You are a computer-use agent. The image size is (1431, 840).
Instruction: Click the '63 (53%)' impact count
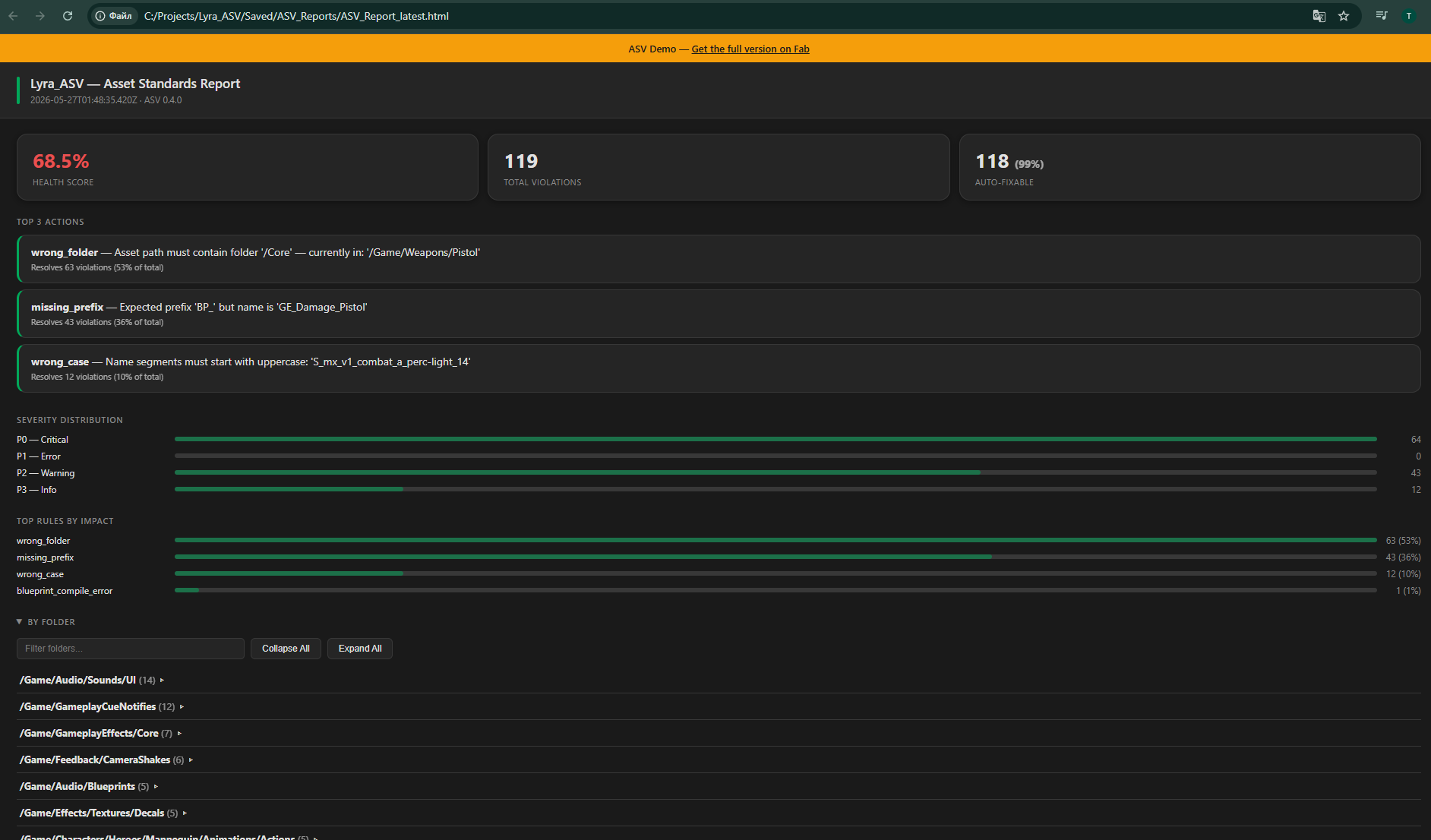click(1403, 541)
